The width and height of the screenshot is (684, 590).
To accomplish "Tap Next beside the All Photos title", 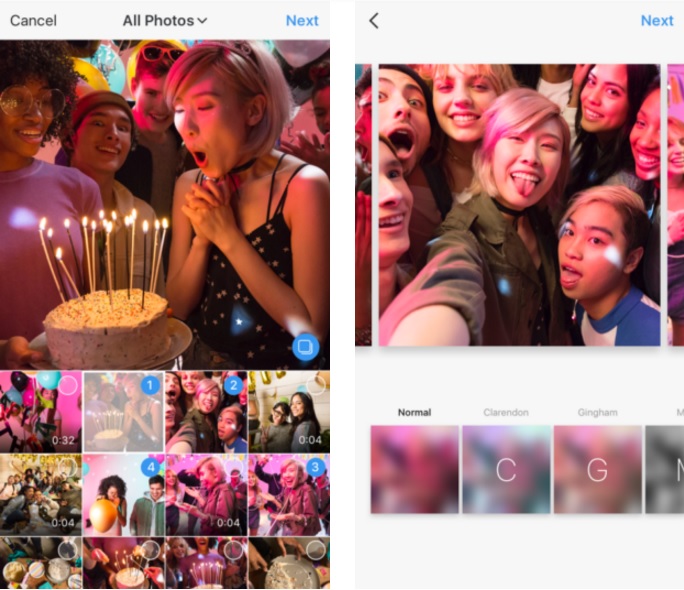I will point(302,20).
